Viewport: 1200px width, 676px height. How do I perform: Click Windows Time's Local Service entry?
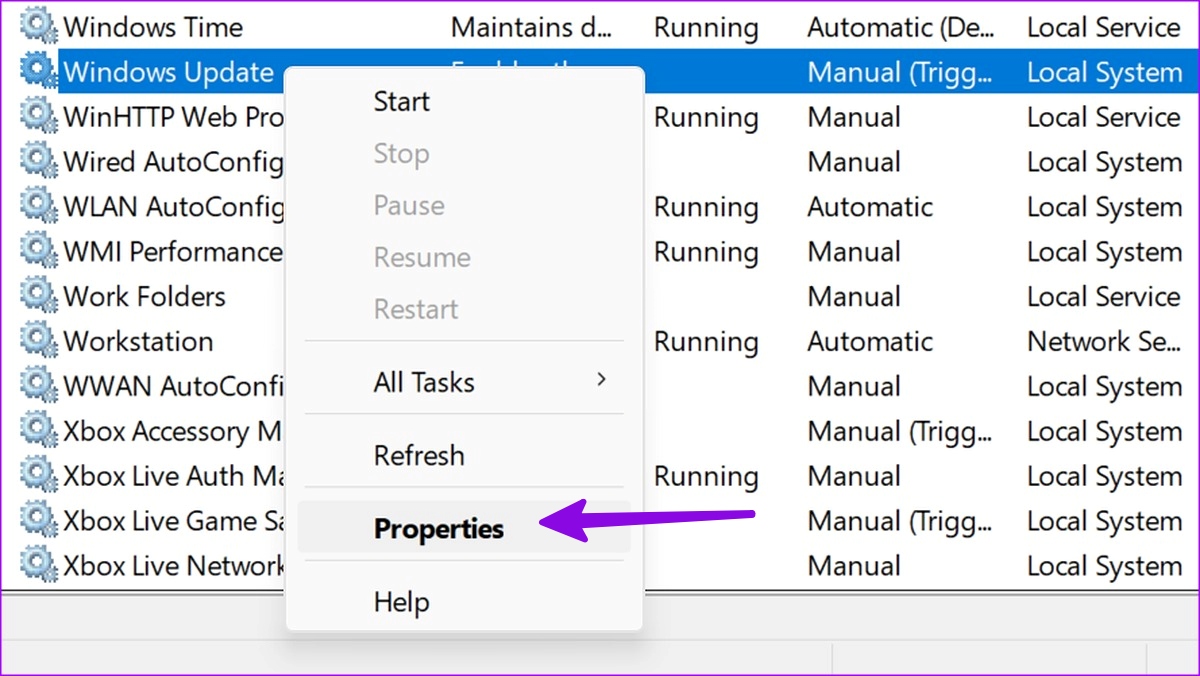coord(1104,27)
